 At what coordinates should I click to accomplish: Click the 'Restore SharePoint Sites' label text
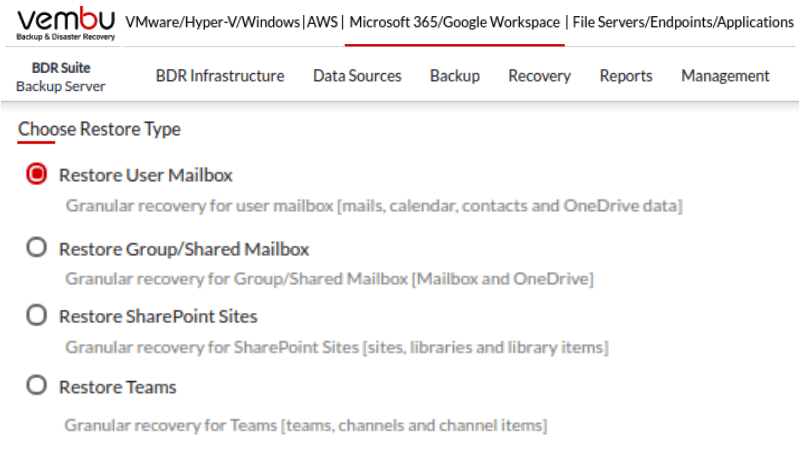point(158,317)
